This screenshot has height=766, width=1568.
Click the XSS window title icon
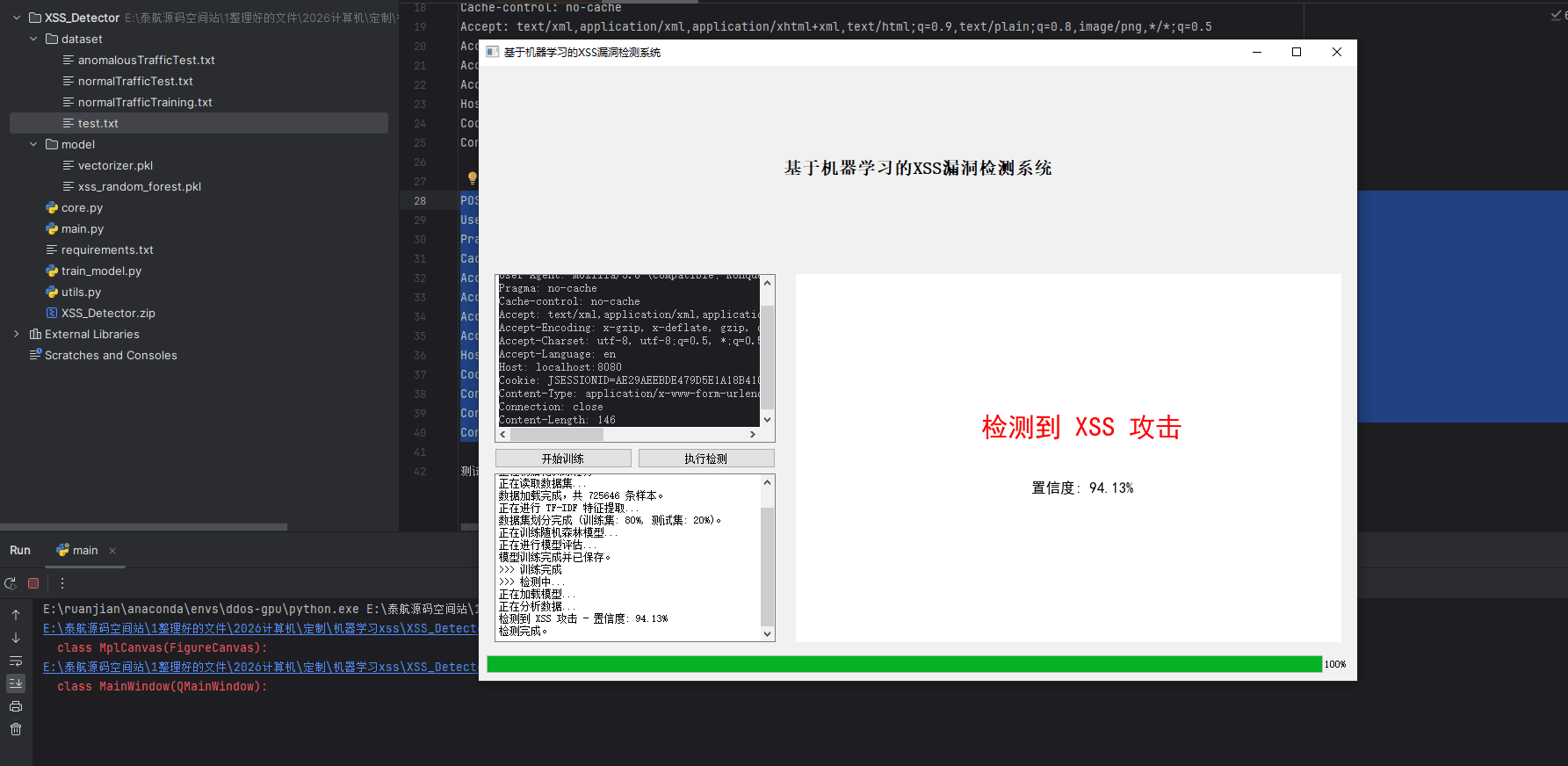click(x=492, y=53)
